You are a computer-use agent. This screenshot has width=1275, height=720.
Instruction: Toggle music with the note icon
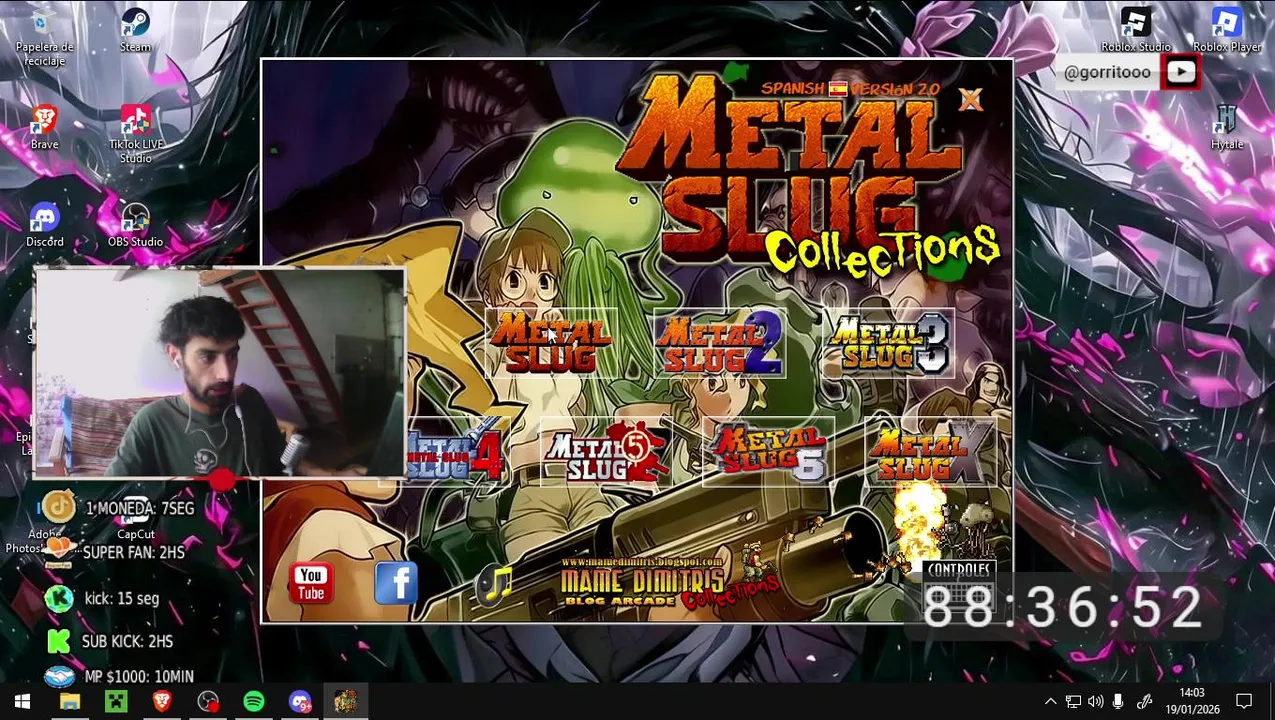(x=494, y=585)
